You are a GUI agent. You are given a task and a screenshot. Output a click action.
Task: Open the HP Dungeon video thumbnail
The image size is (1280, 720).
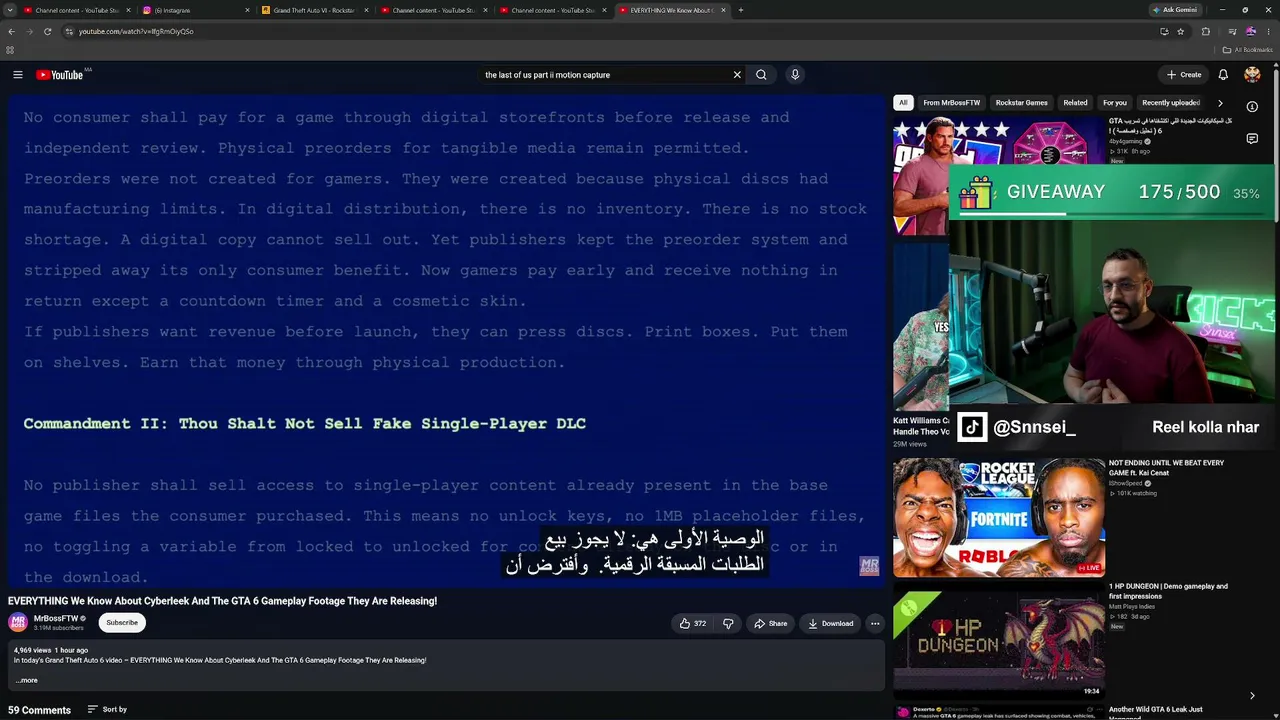(x=999, y=641)
